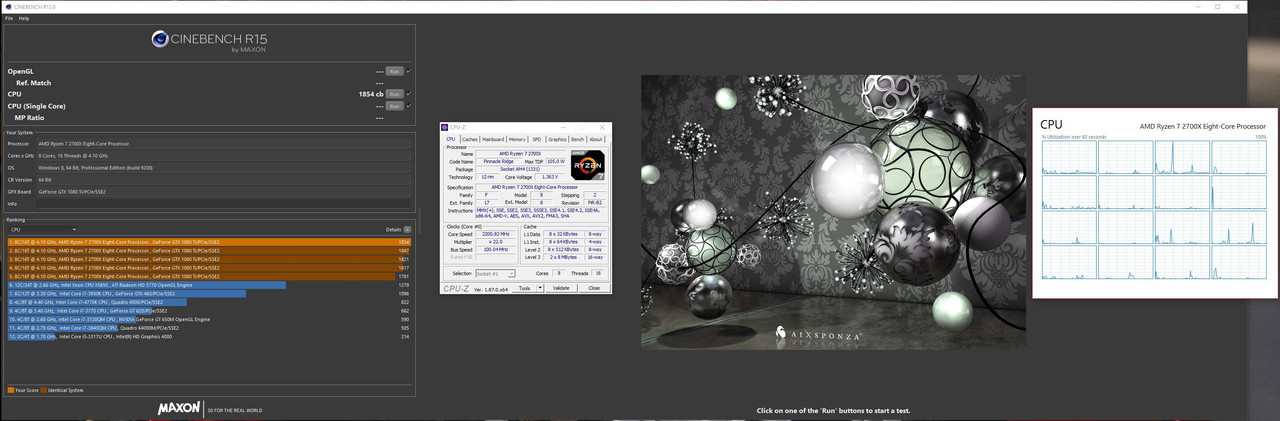The height and width of the screenshot is (421, 1280).
Task: Click the Cinebench title bar app icon
Action: (8, 7)
